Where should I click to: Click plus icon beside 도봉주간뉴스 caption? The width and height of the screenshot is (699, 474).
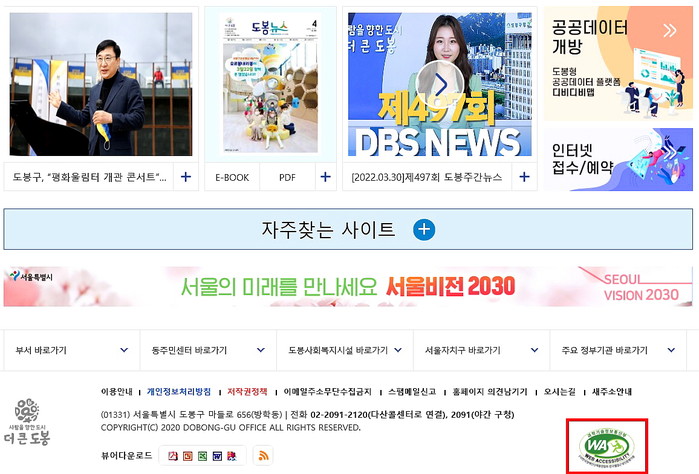click(523, 177)
